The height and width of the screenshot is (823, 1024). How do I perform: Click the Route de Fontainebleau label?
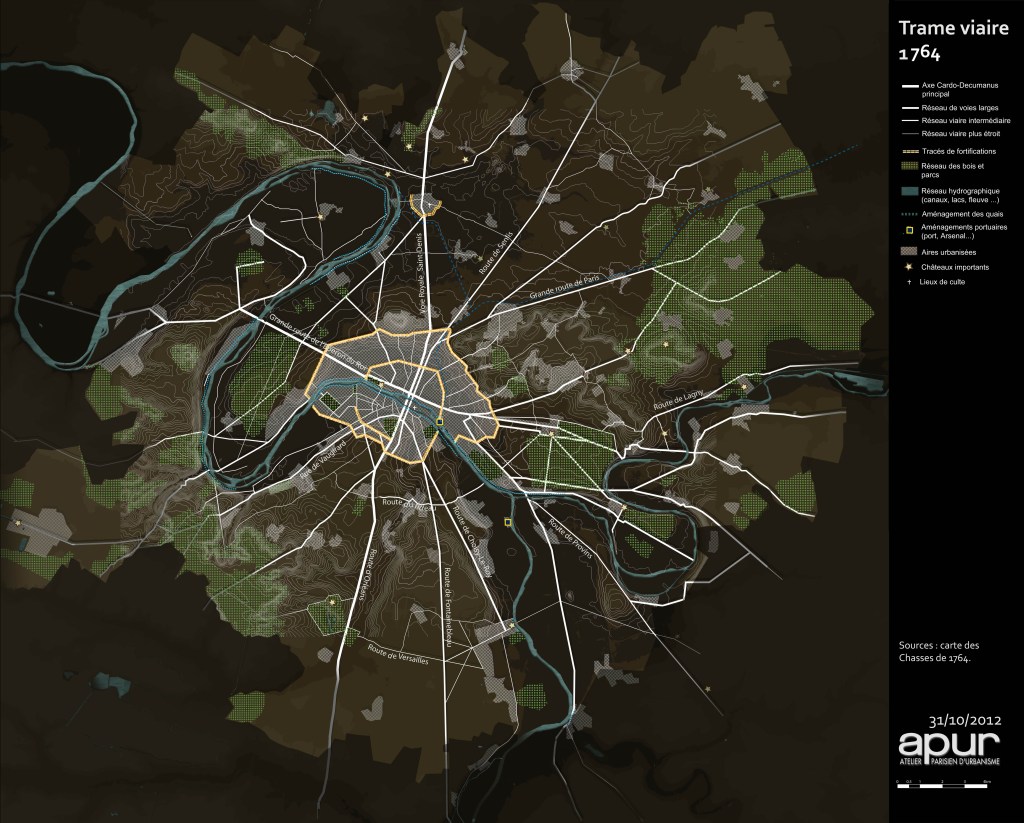pos(448,608)
